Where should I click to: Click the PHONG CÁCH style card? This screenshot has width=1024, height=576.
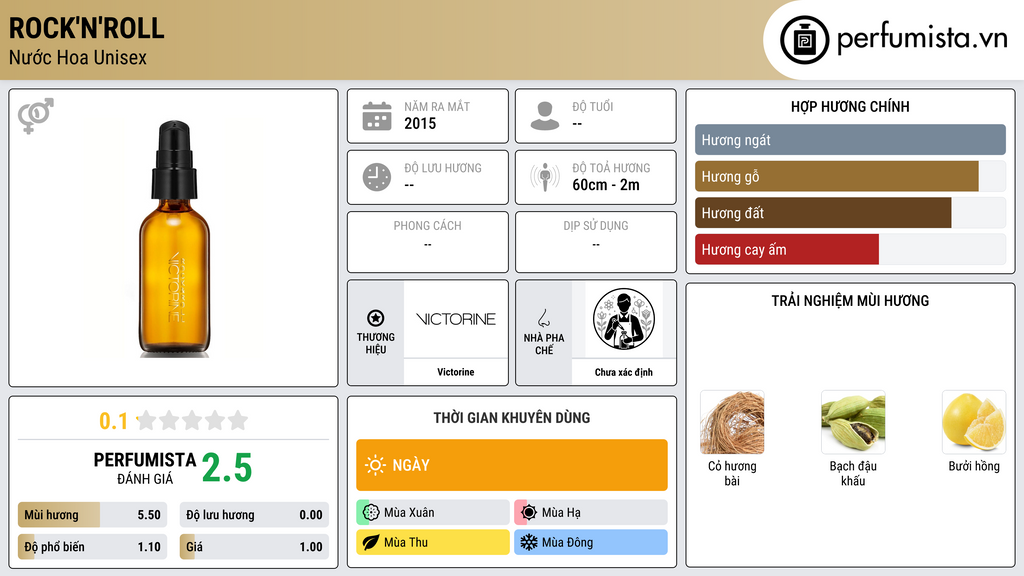tap(428, 242)
